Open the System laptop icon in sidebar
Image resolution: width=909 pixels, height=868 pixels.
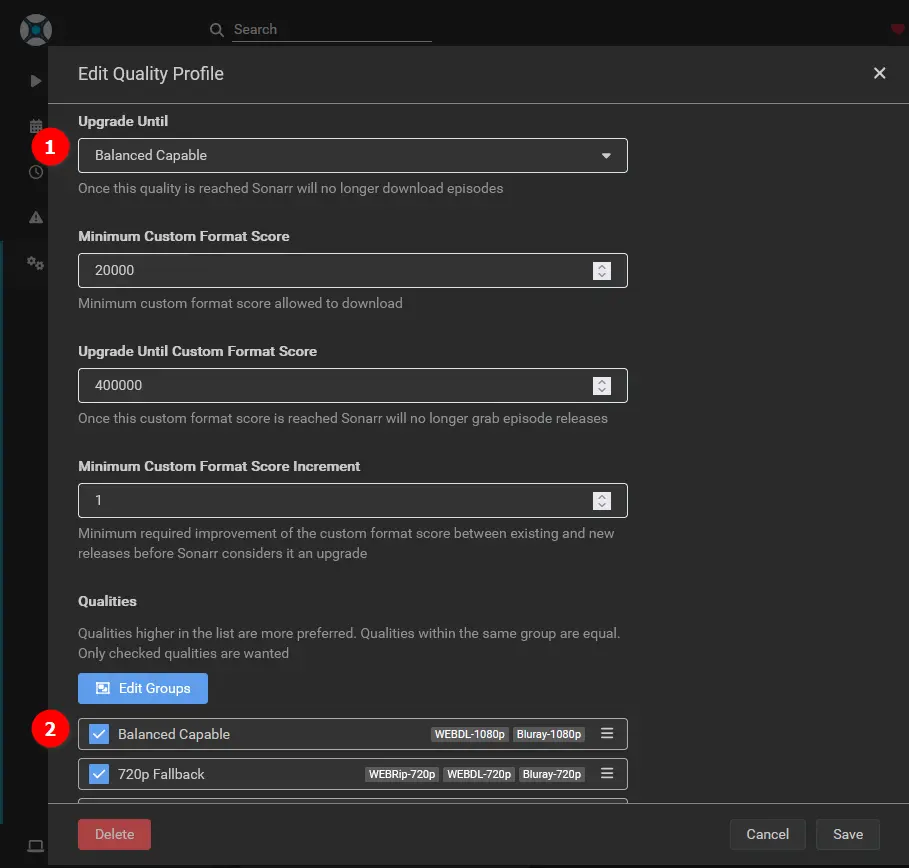(x=36, y=846)
